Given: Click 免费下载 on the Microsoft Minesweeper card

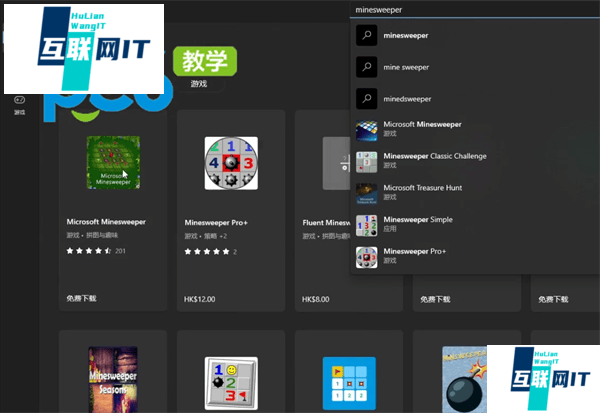Looking at the screenshot, I should 82,299.
